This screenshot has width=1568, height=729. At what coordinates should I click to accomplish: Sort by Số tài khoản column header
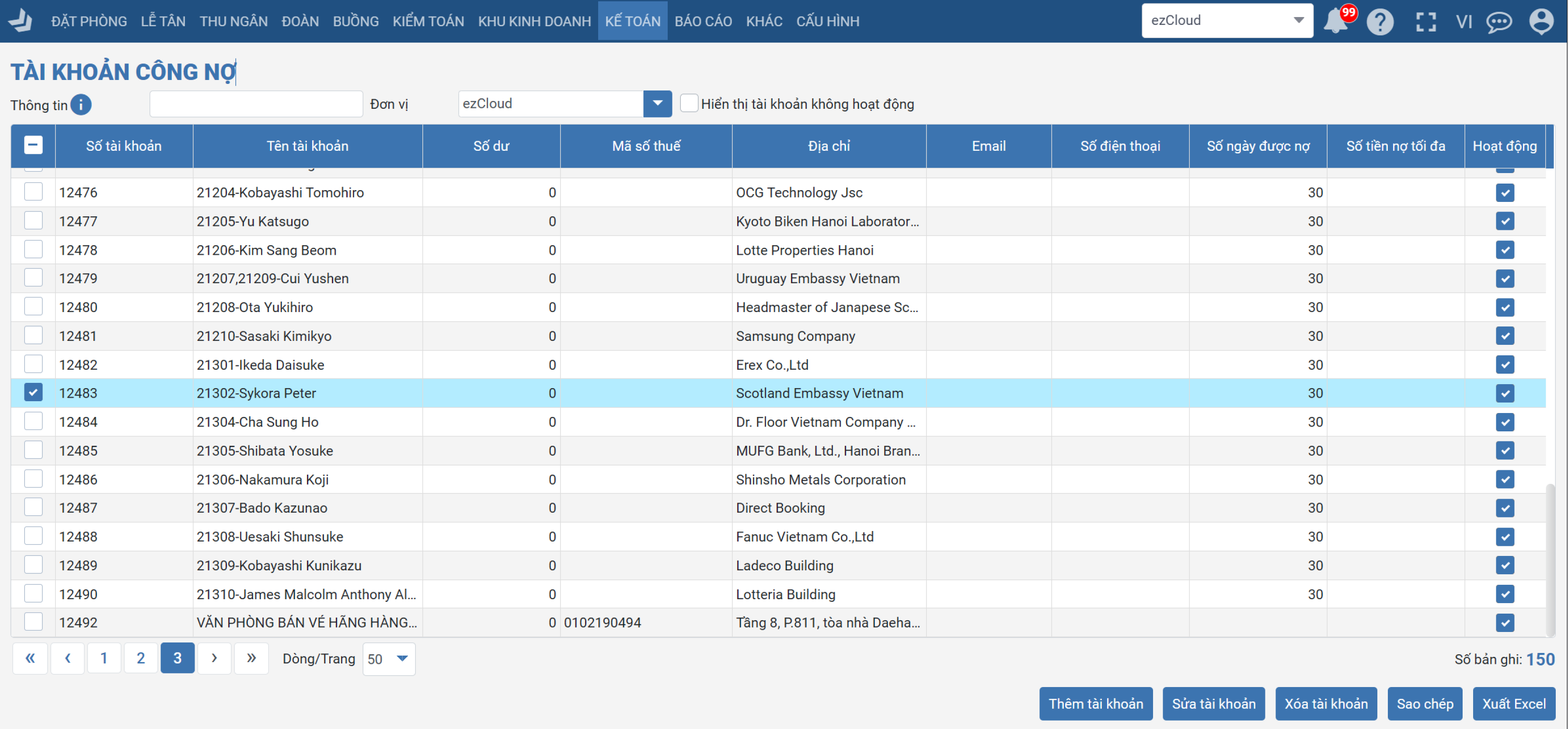point(124,146)
